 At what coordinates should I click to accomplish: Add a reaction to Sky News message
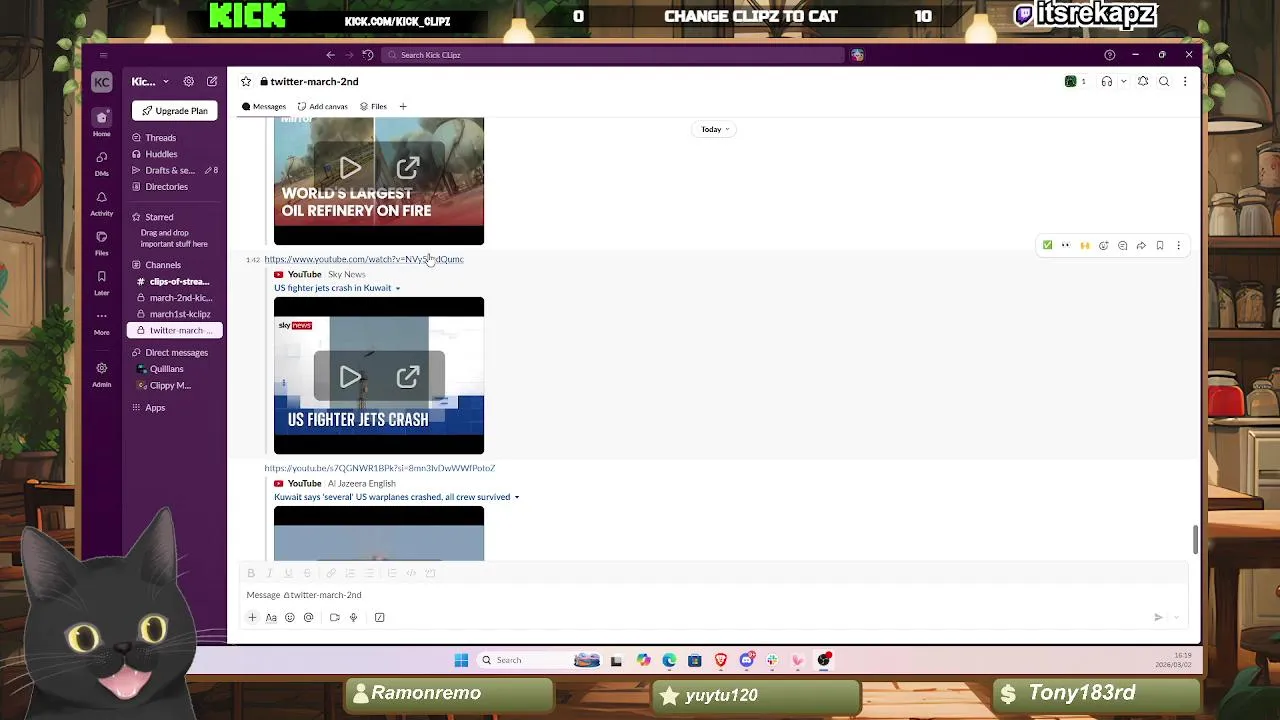coord(1104,245)
